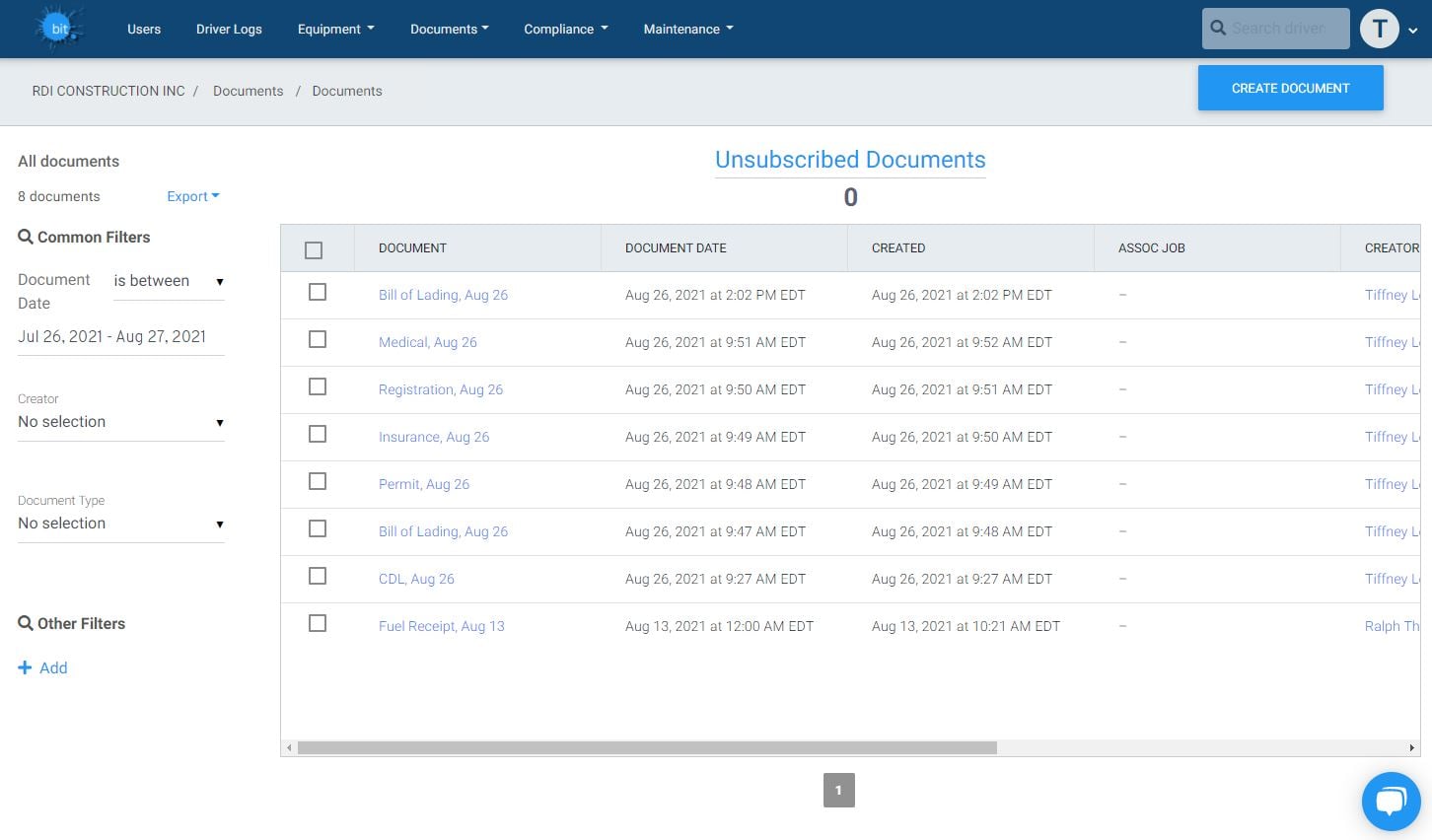Image resolution: width=1432 pixels, height=840 pixels.
Task: Click scrollbar left arrow of document table
Action: tap(289, 748)
